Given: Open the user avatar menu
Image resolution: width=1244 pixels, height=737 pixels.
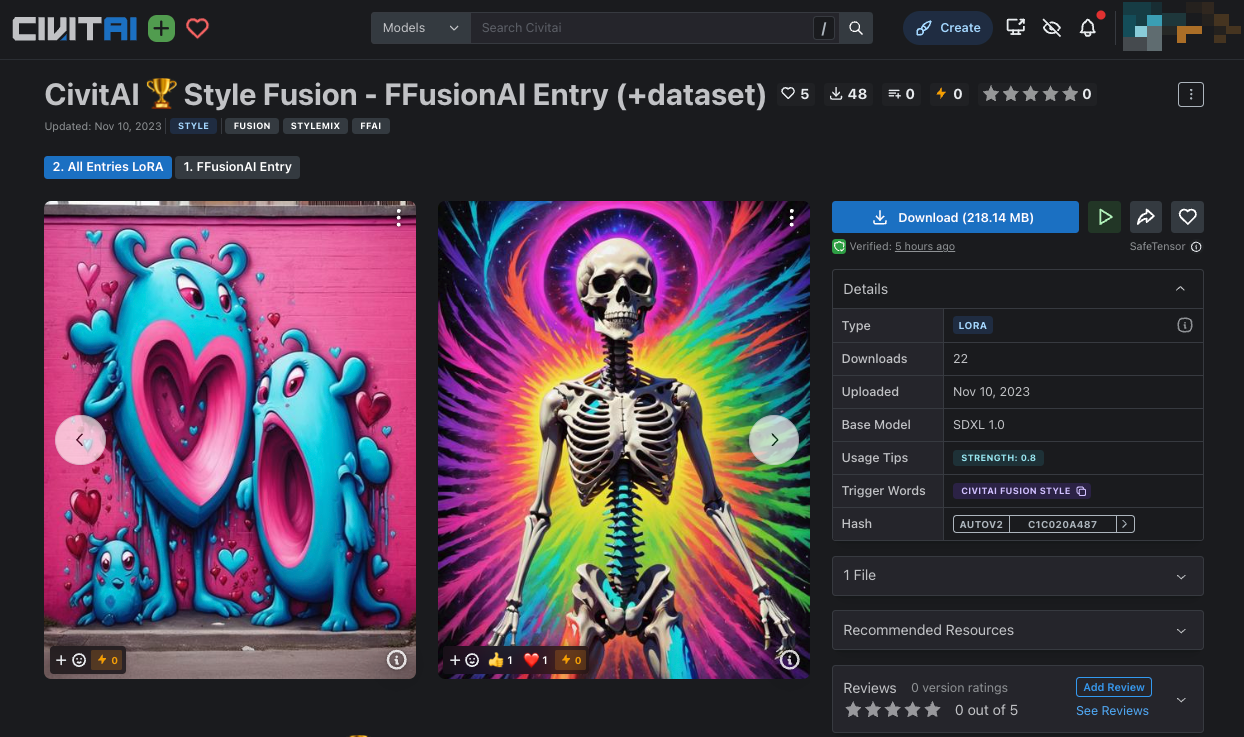Looking at the screenshot, I should [x=1181, y=28].
